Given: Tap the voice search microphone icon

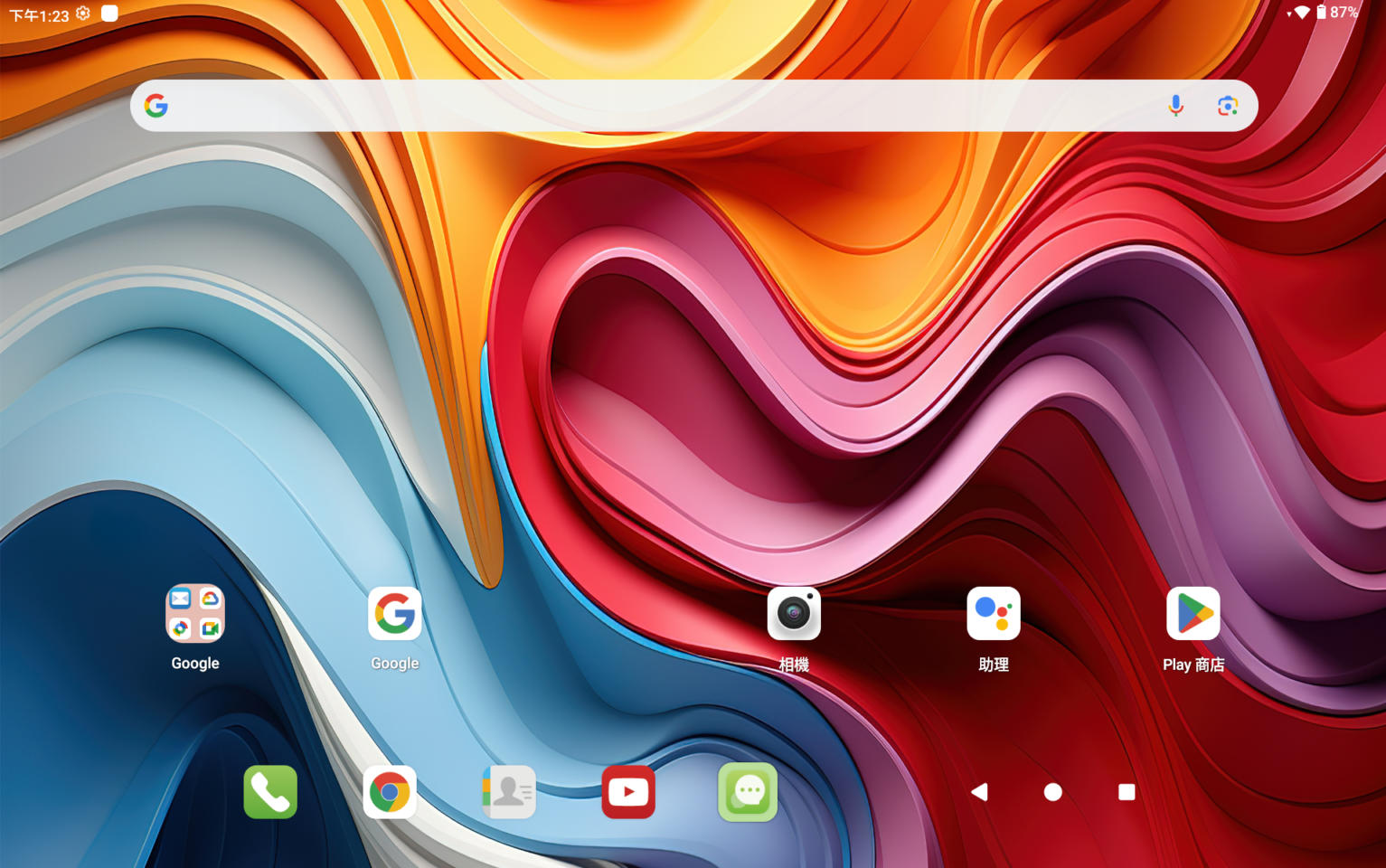Looking at the screenshot, I should point(1175,106).
